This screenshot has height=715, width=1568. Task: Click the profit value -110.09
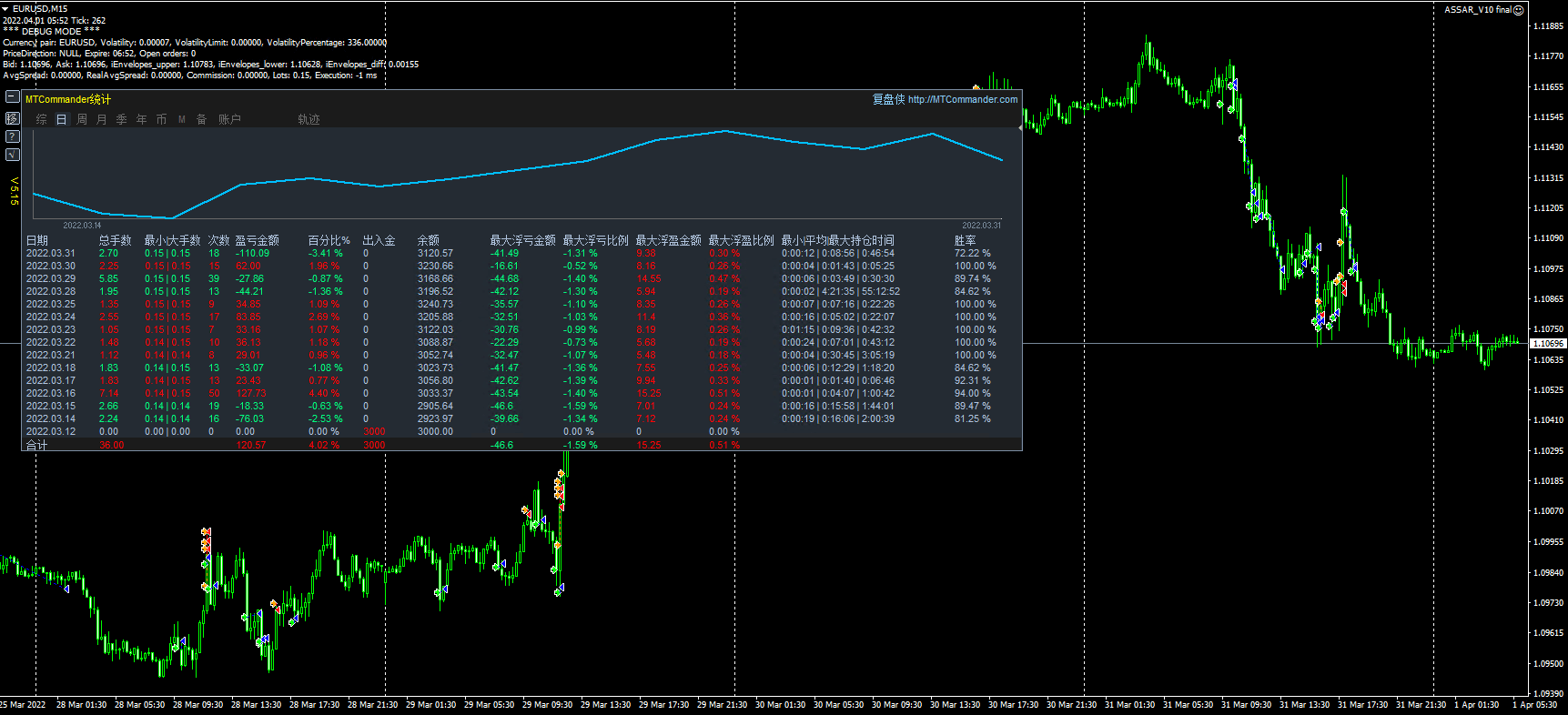coord(253,253)
